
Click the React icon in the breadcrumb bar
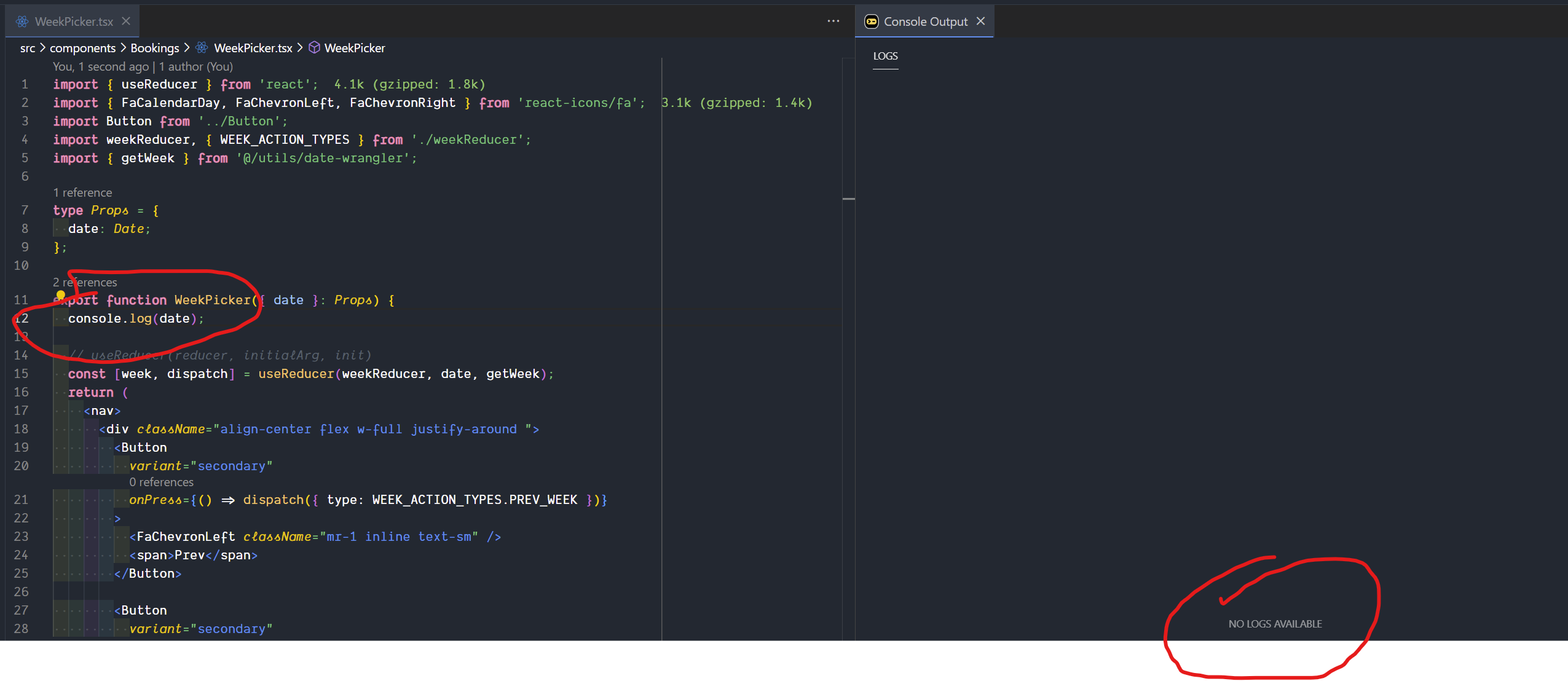click(x=200, y=47)
